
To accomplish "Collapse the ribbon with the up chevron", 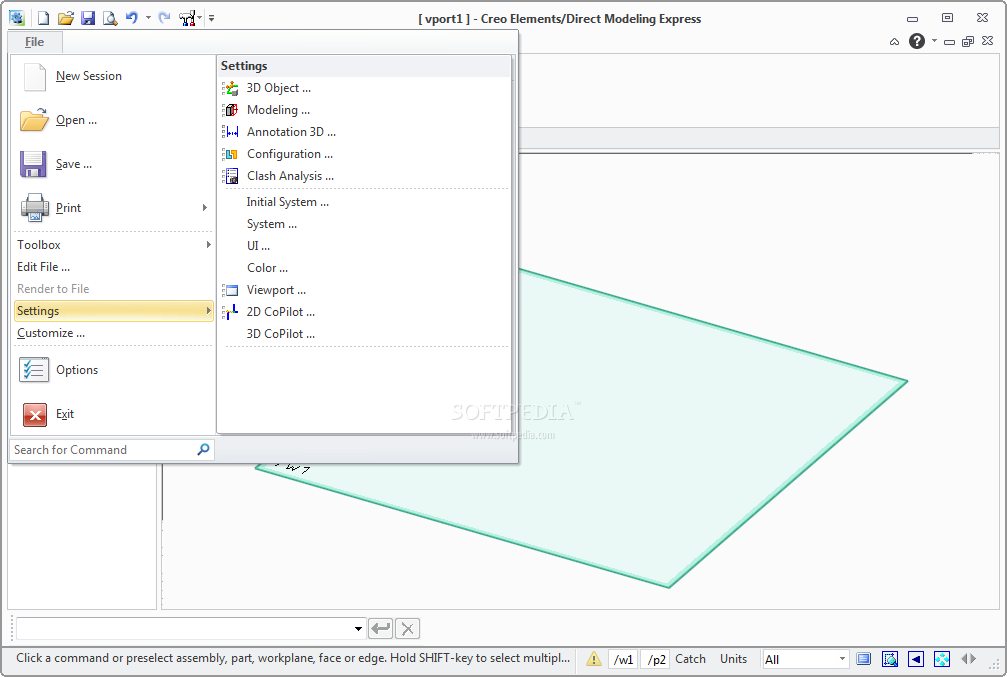I will [894, 42].
